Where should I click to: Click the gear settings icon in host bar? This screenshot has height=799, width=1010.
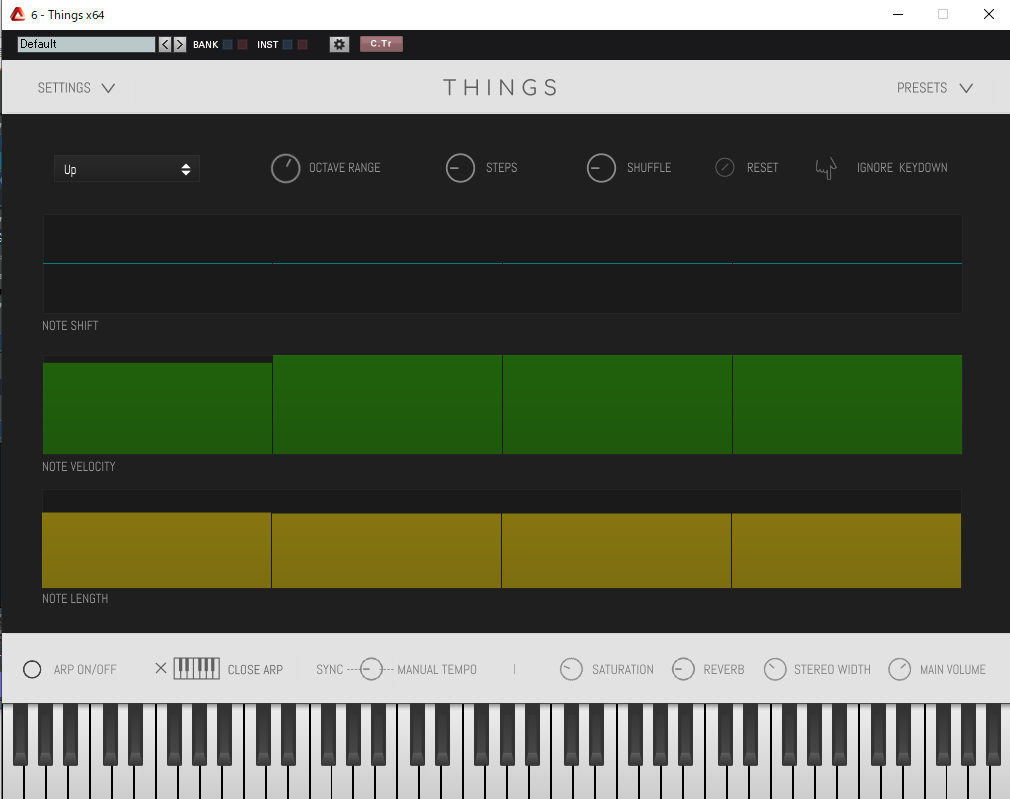click(339, 44)
